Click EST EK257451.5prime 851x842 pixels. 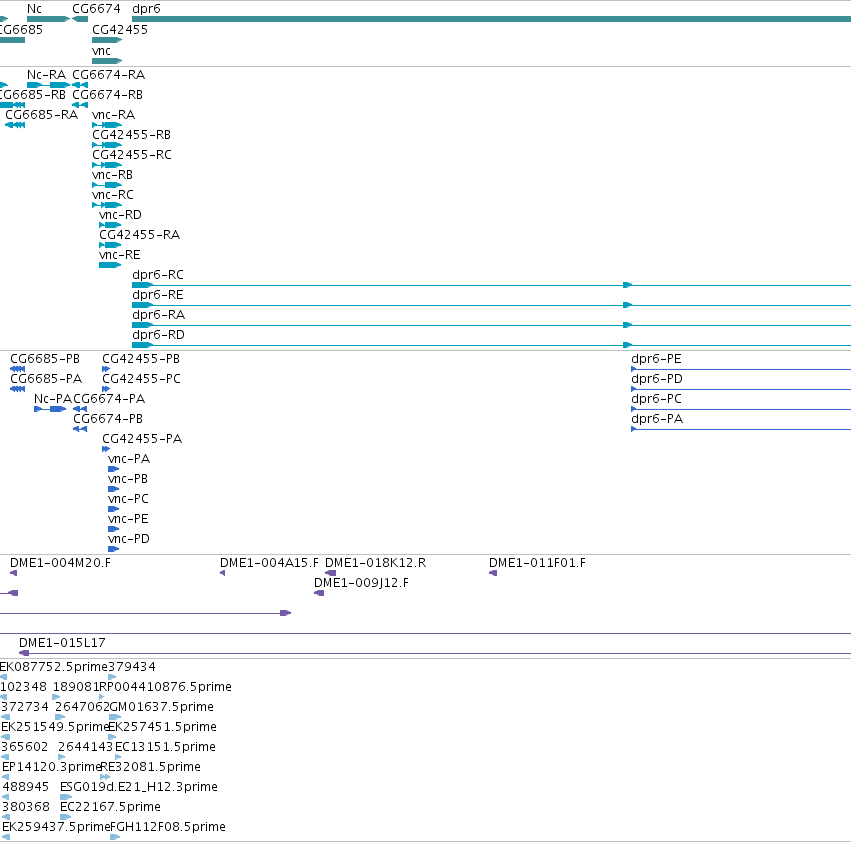162,727
